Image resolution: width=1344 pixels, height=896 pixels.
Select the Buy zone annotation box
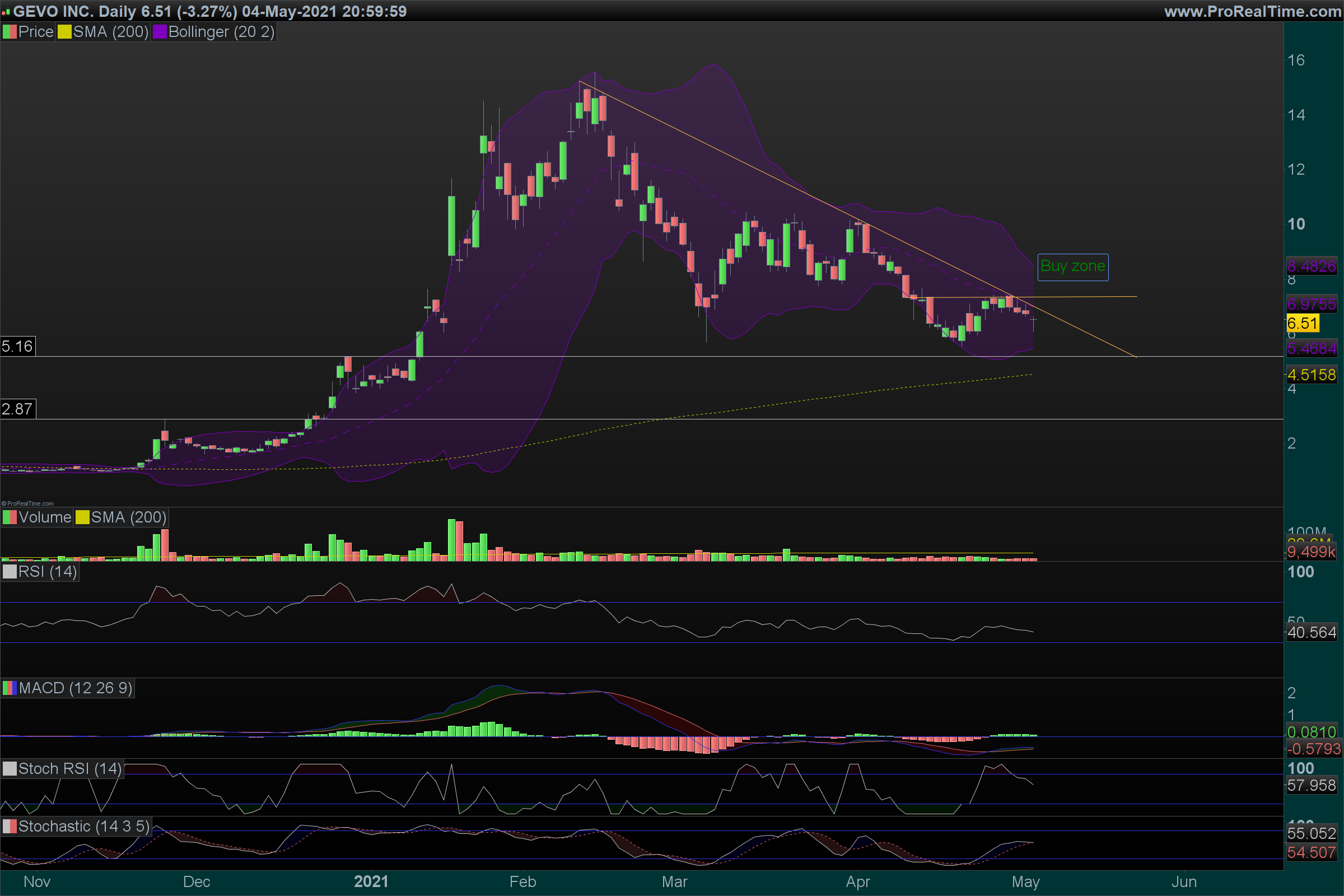1072,267
